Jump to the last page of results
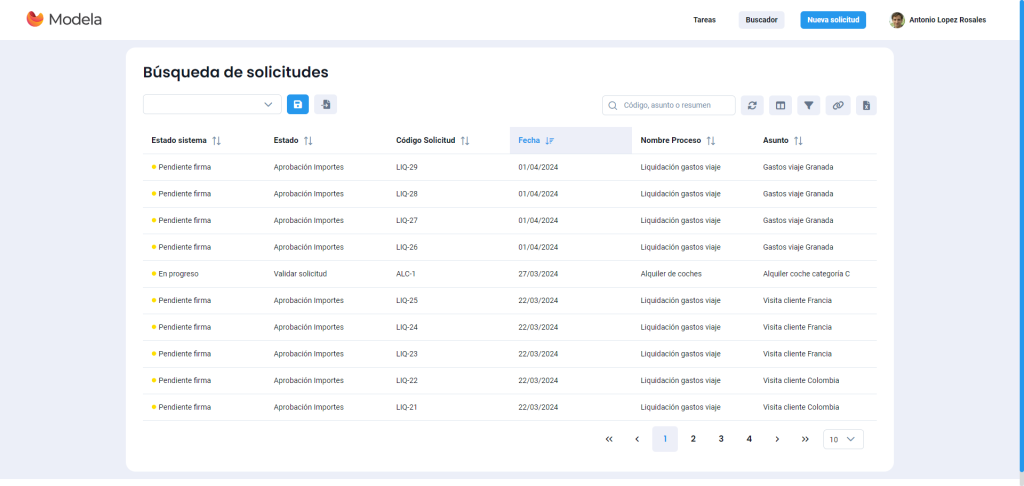 coord(805,439)
